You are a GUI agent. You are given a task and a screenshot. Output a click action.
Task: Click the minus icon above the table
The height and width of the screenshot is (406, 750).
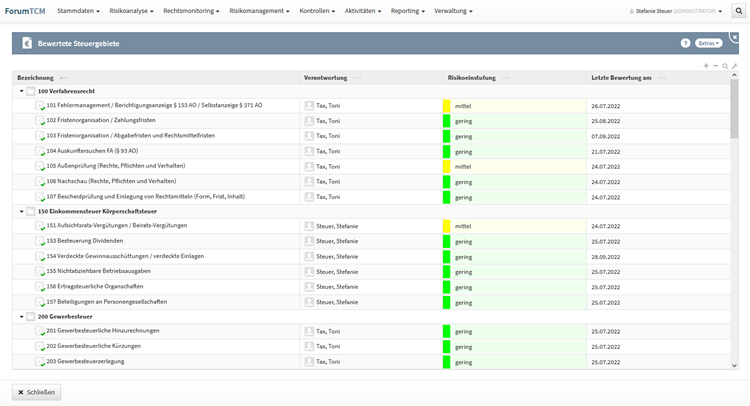[x=715, y=66]
